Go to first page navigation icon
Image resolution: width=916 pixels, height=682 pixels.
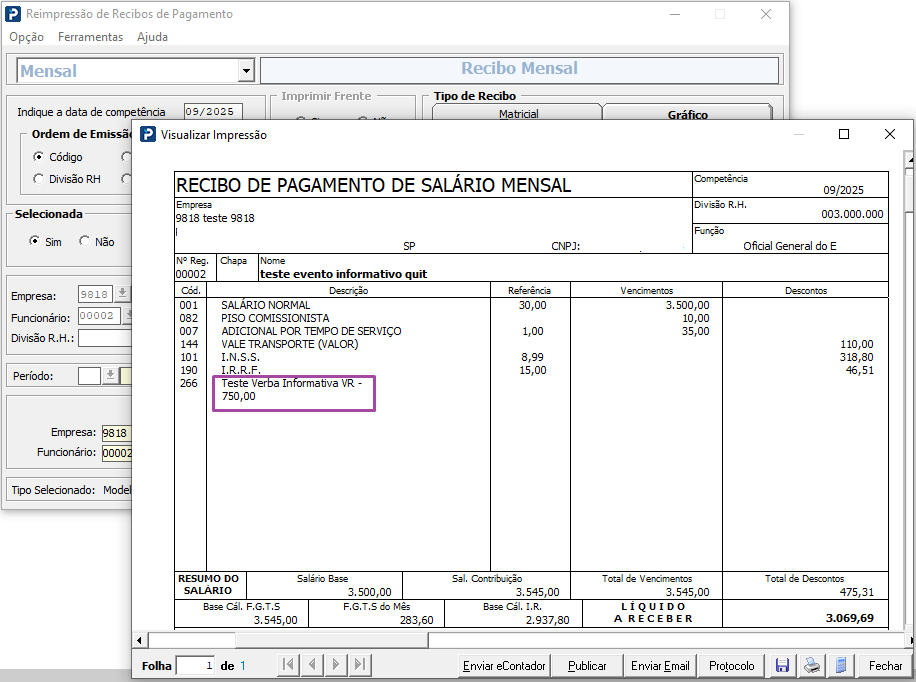coord(287,664)
